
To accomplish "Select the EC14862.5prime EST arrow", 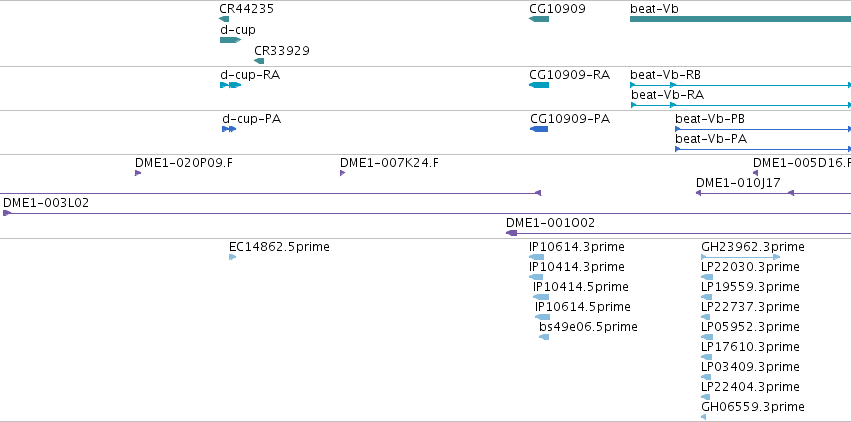I will (x=232, y=257).
